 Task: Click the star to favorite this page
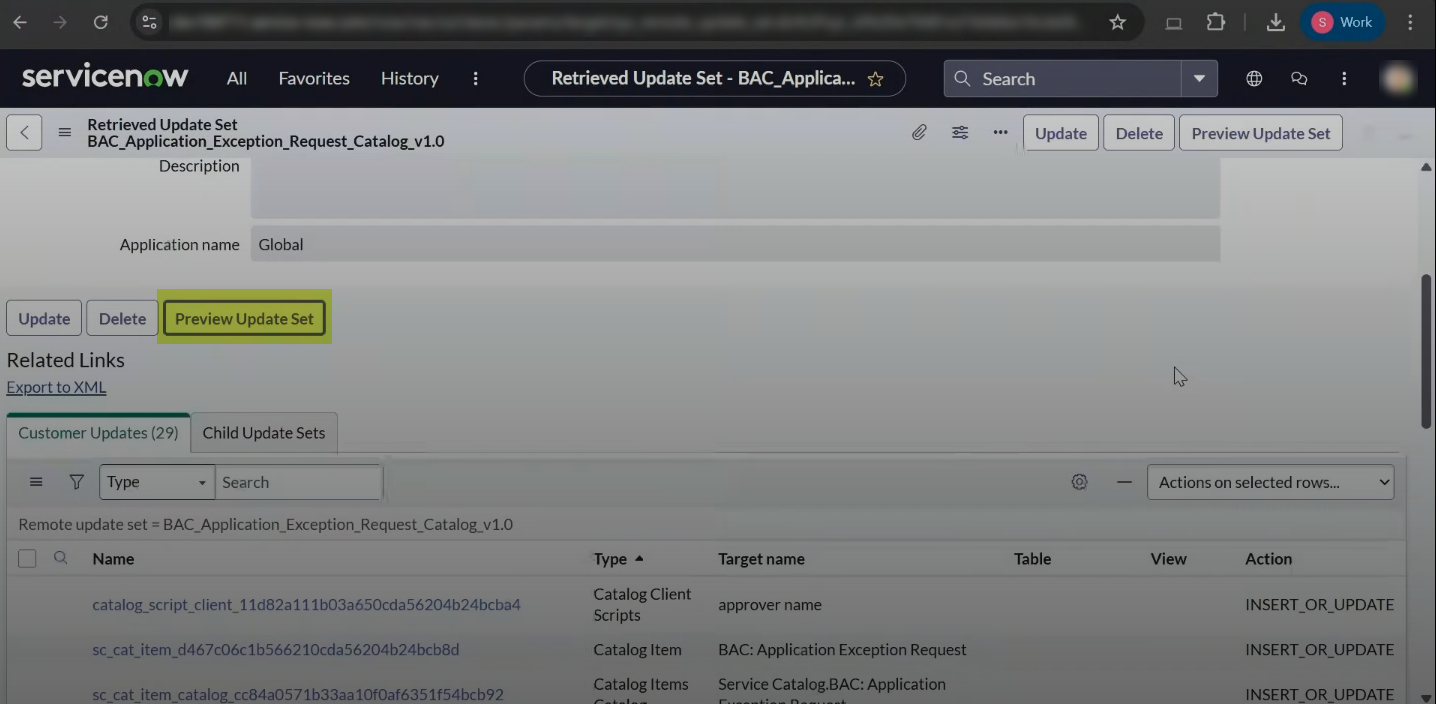pyautogui.click(x=875, y=79)
